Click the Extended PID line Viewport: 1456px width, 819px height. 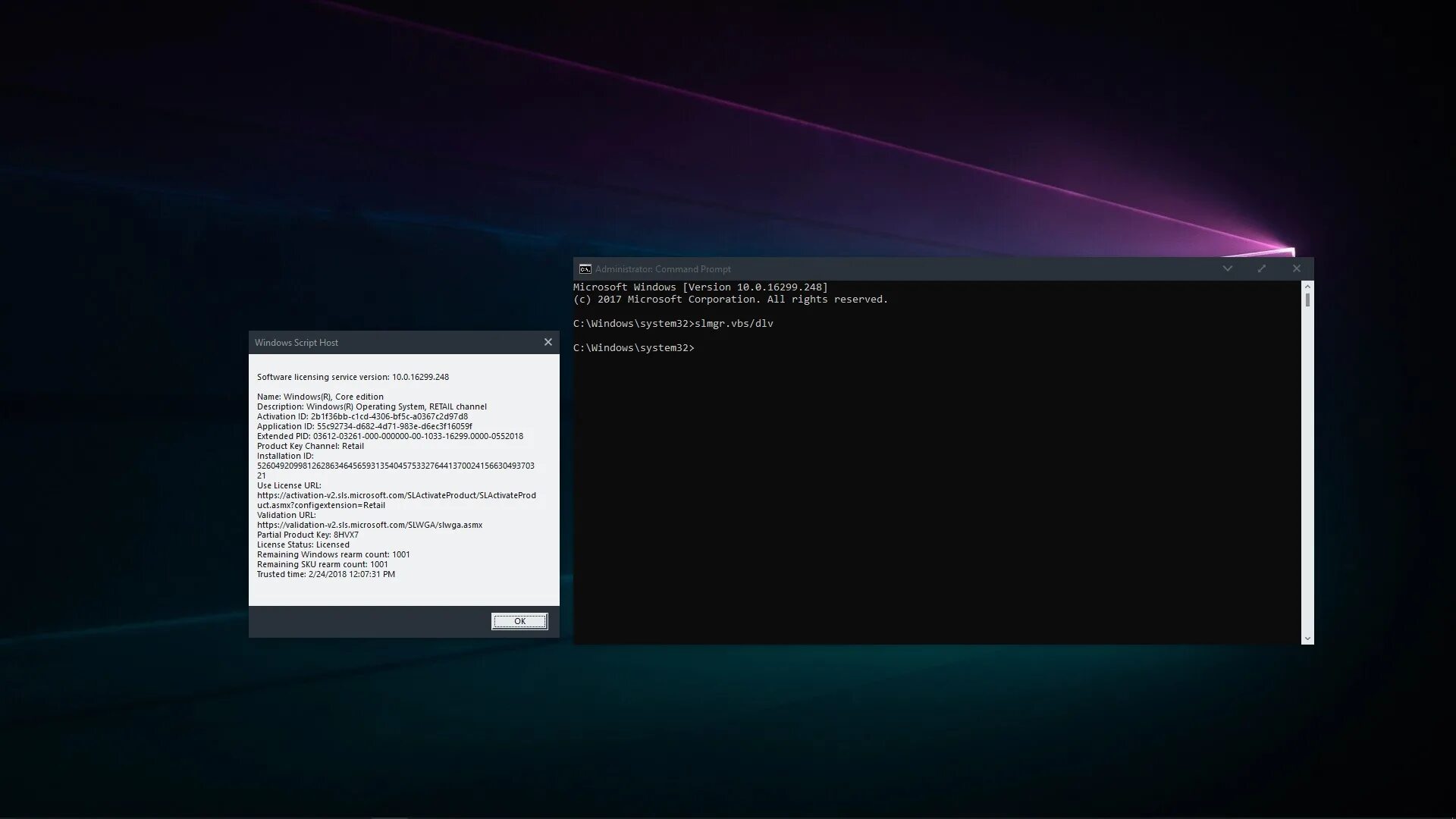pyautogui.click(x=390, y=436)
